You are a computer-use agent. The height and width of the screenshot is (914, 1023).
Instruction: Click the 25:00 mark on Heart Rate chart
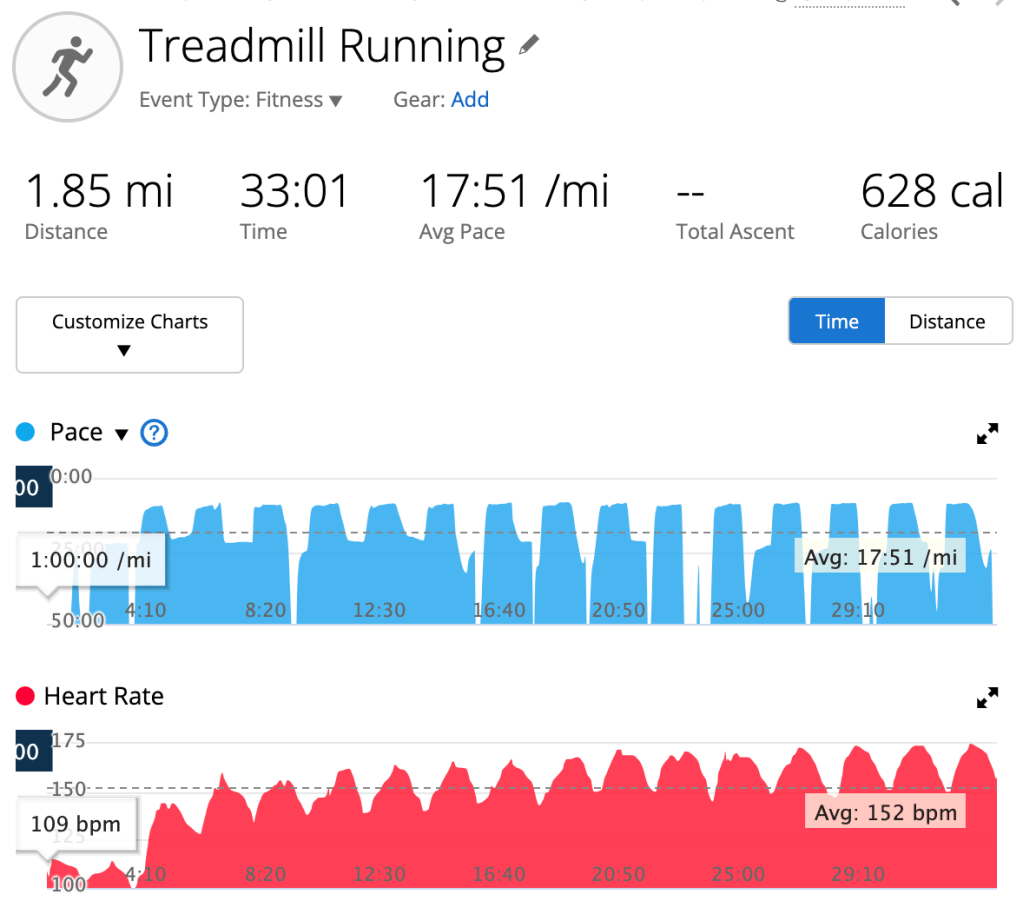coord(738,874)
